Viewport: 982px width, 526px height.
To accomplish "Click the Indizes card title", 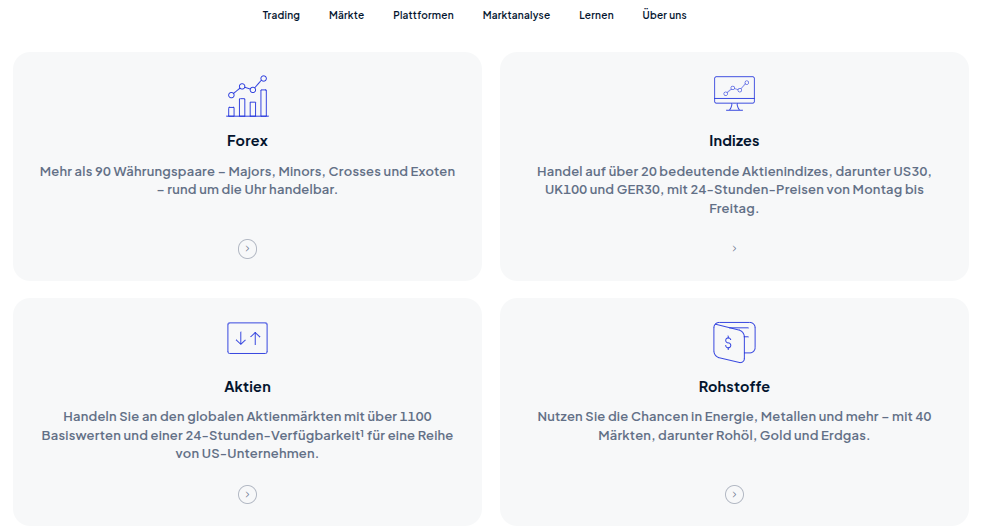I will coord(734,141).
